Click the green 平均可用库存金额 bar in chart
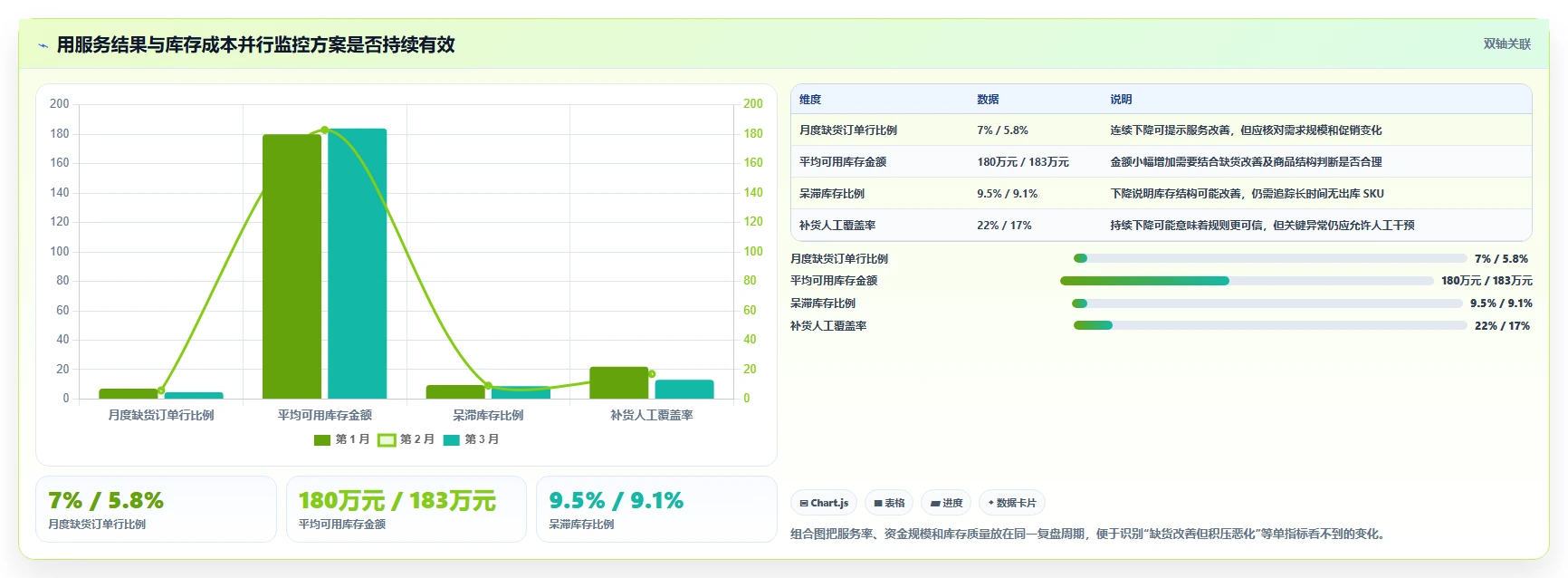The image size is (1568, 578). coord(292,266)
